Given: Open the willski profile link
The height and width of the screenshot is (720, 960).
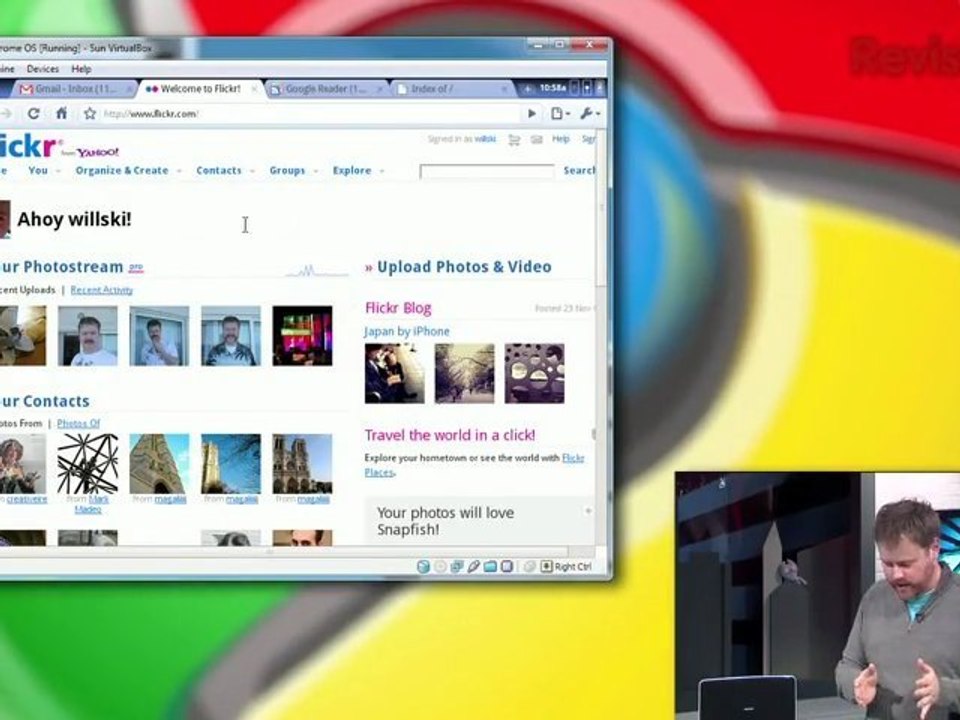Looking at the screenshot, I should click(x=486, y=139).
